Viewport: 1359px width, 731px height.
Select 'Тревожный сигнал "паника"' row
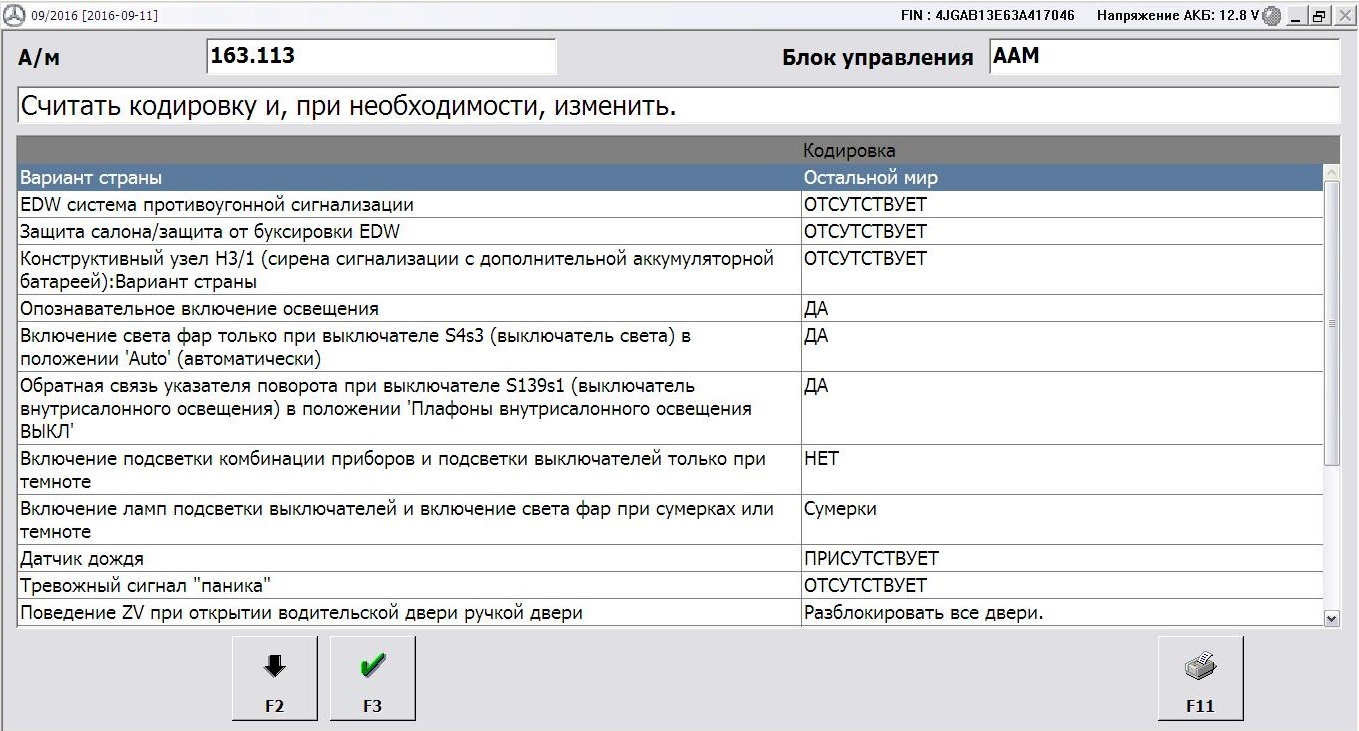(x=670, y=585)
